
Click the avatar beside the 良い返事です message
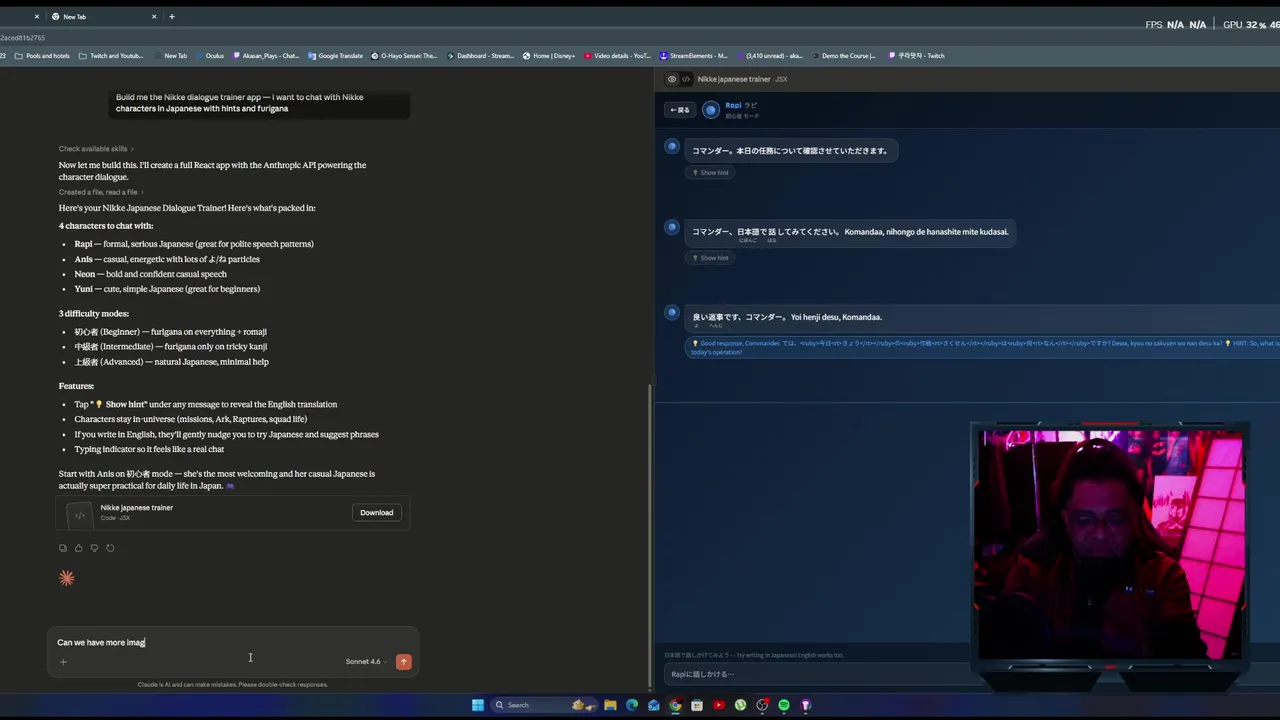672,312
